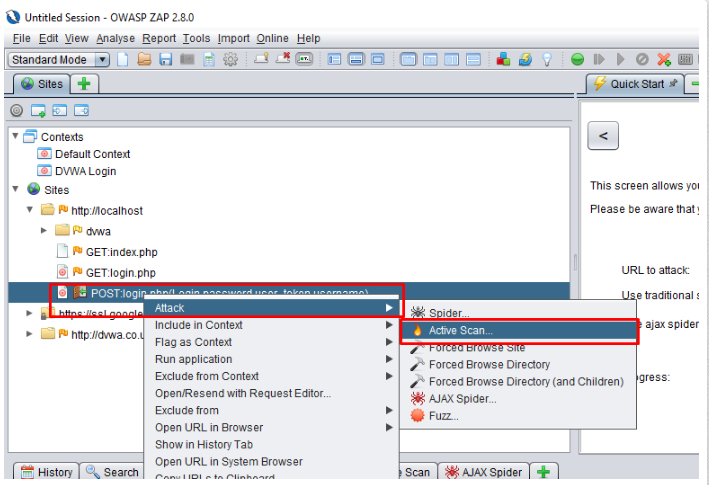
Task: Create a new session from the toolbar
Action: (x=123, y=59)
